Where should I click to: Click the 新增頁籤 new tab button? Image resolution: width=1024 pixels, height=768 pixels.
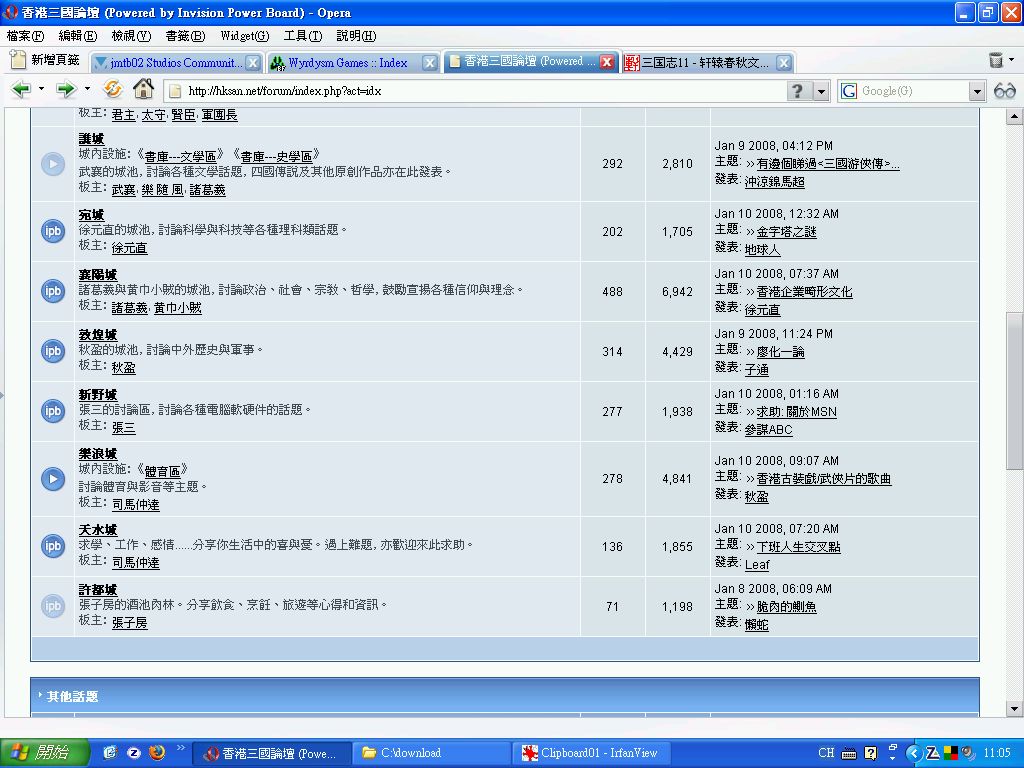point(45,61)
